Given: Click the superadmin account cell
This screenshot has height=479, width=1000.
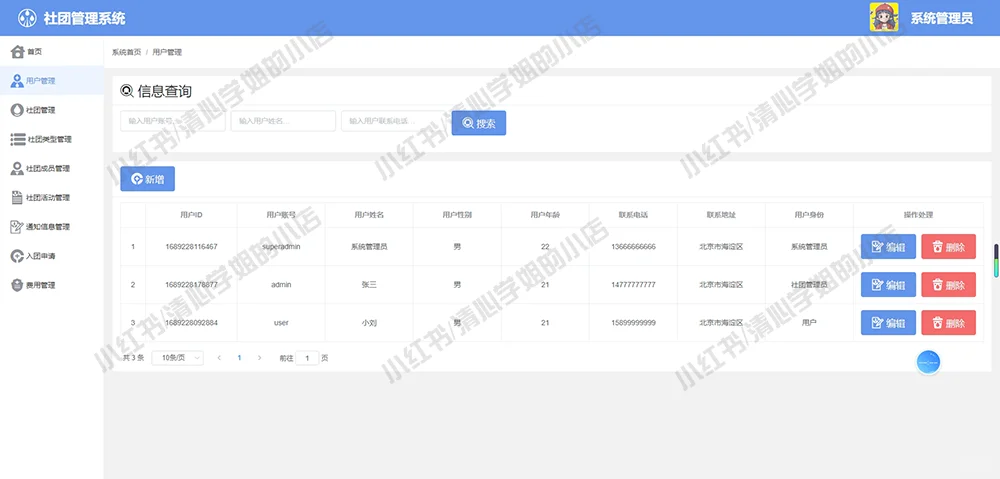Looking at the screenshot, I should pyautogui.click(x=281, y=246).
